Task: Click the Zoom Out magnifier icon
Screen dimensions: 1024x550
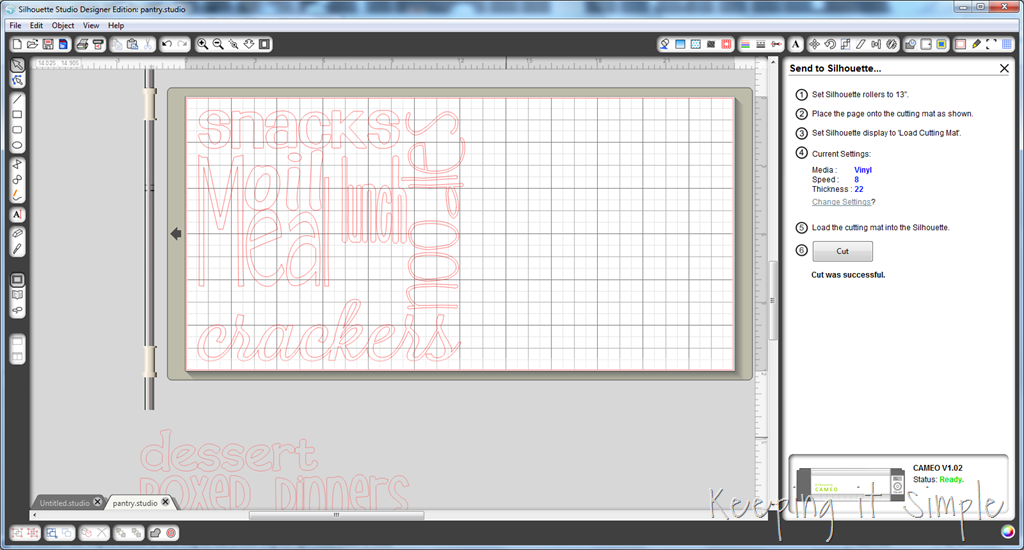Action: (x=218, y=44)
